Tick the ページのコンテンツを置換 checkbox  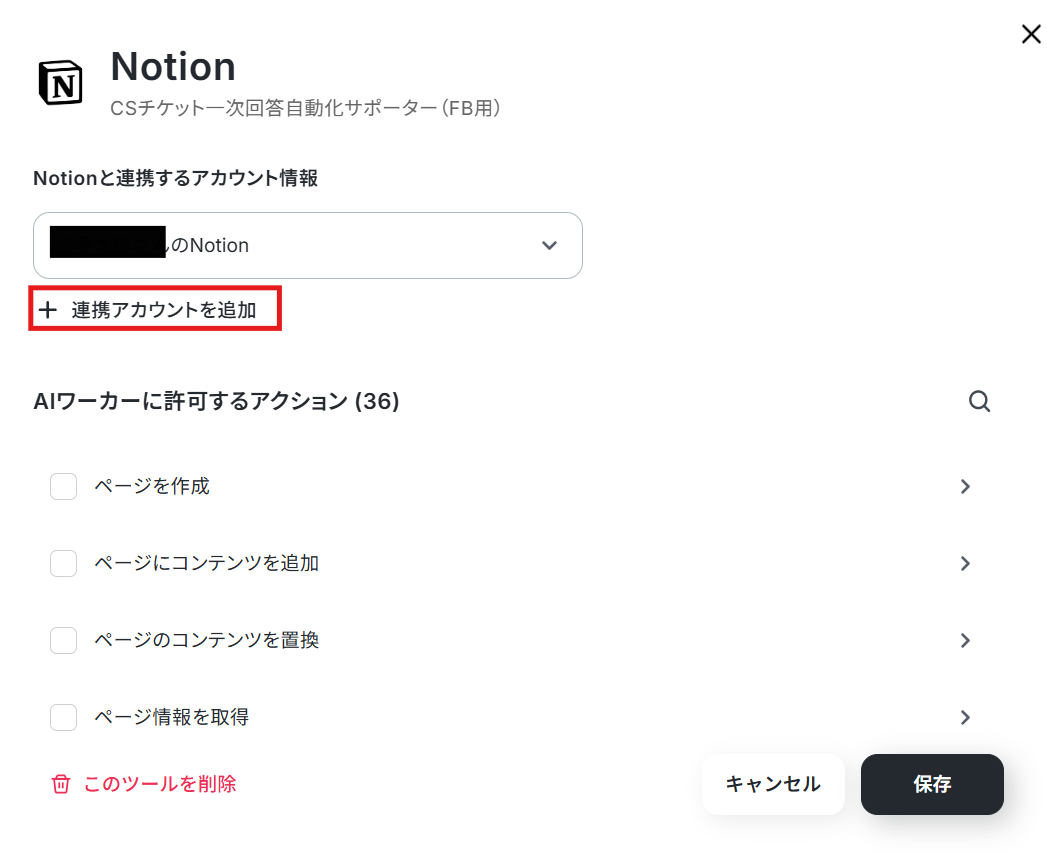pyautogui.click(x=63, y=640)
